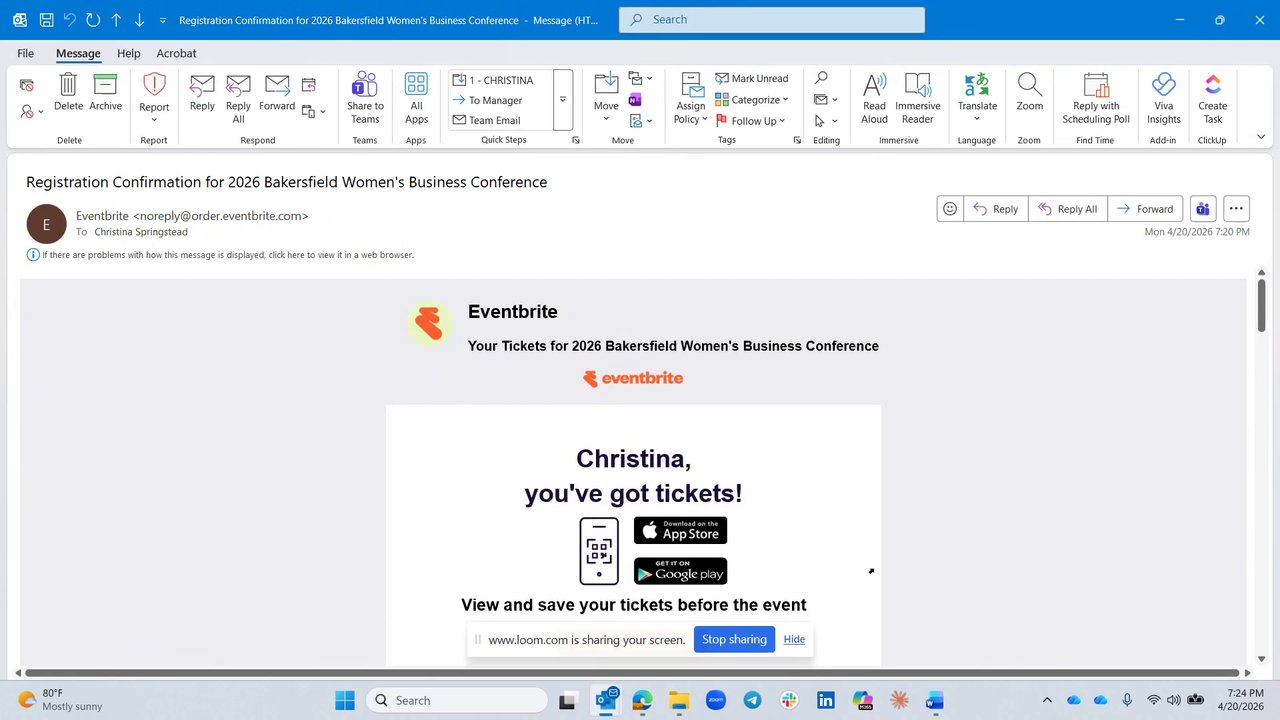
Task: Save the message via title bar icon
Action: (46, 20)
